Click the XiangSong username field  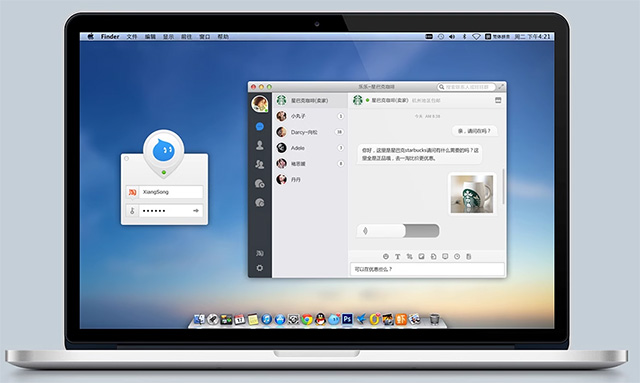coord(171,192)
